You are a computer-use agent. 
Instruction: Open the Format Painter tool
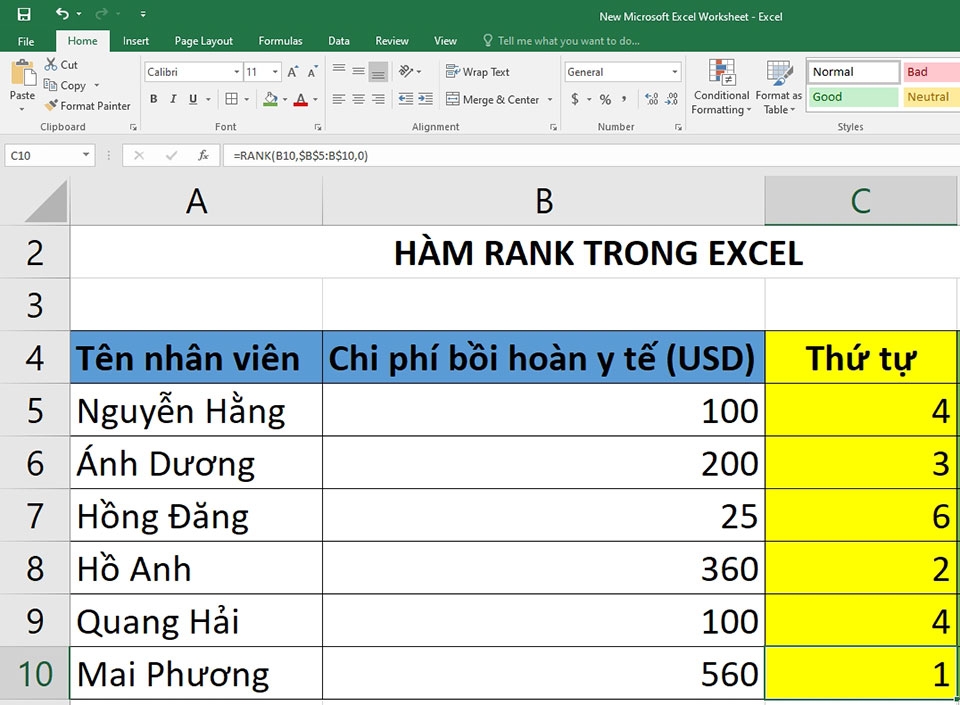(x=88, y=106)
